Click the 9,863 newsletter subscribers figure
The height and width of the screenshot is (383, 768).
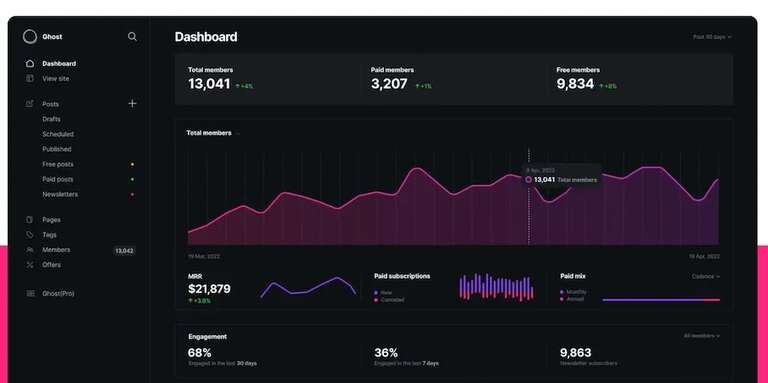[x=576, y=353]
